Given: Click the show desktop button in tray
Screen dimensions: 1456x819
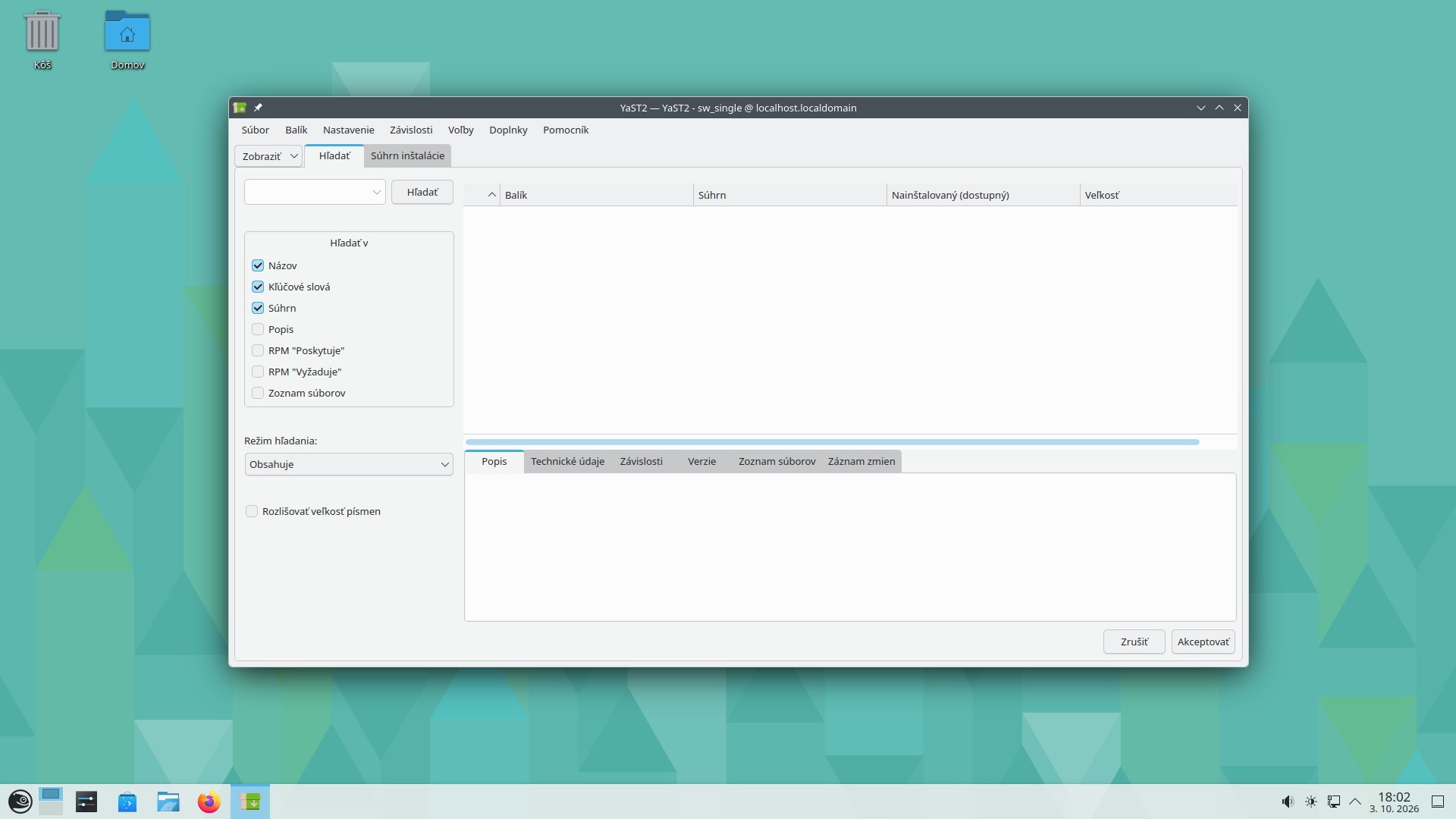Looking at the screenshot, I should (1437, 802).
